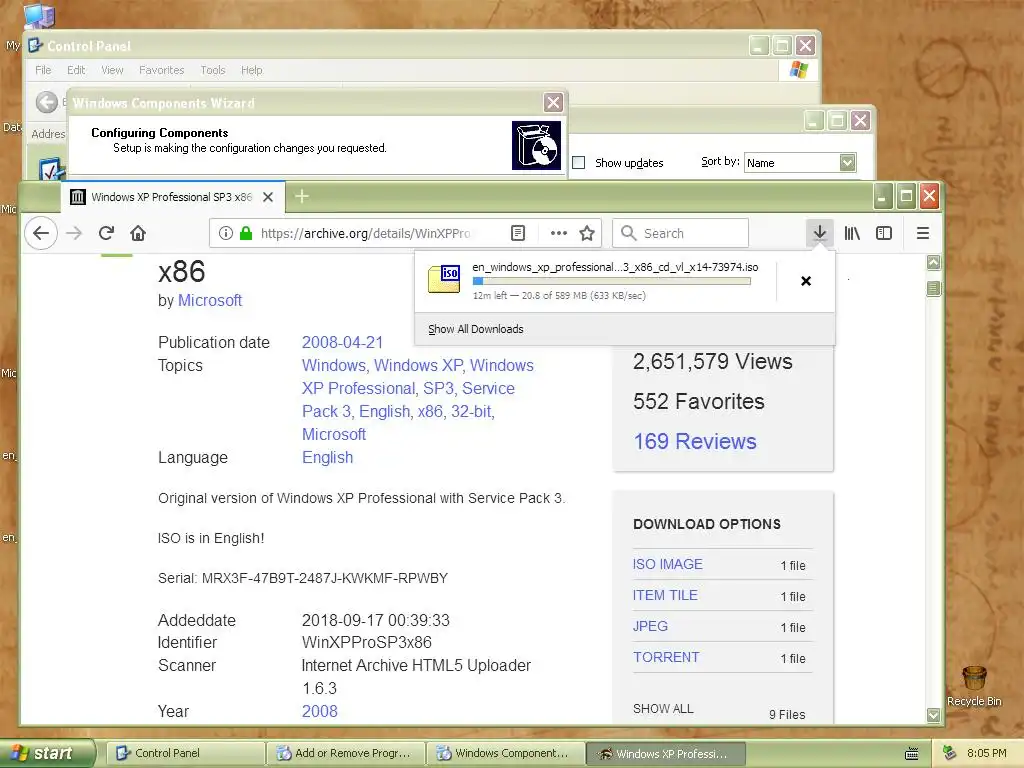This screenshot has height=768, width=1024.
Task: Show the Firefox sidebars button
Action: coord(884,233)
